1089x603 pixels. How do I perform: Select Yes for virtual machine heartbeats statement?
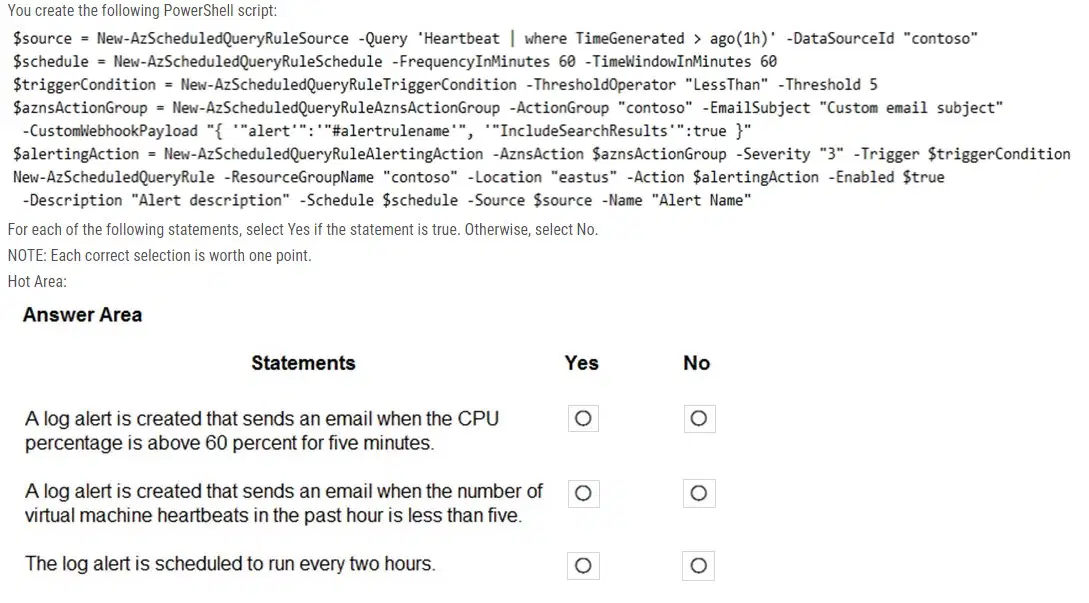[583, 493]
